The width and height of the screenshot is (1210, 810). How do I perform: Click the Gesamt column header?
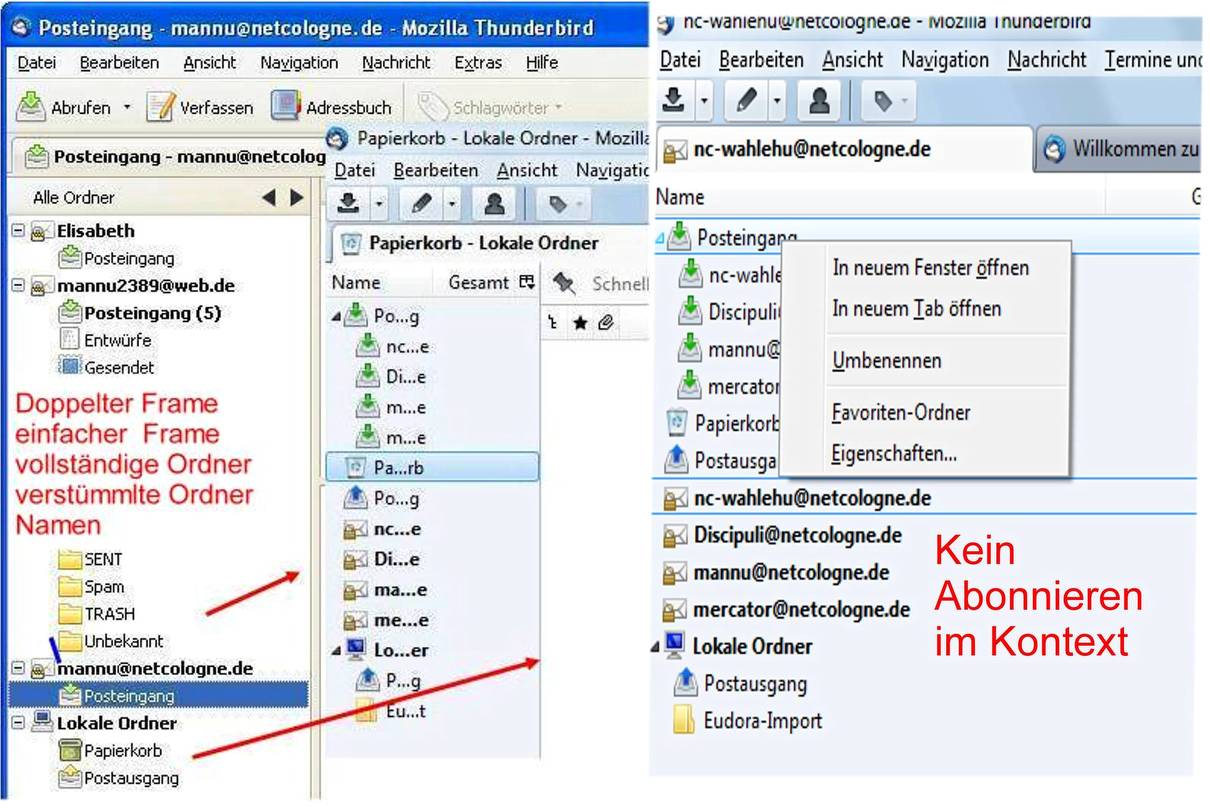[x=478, y=283]
